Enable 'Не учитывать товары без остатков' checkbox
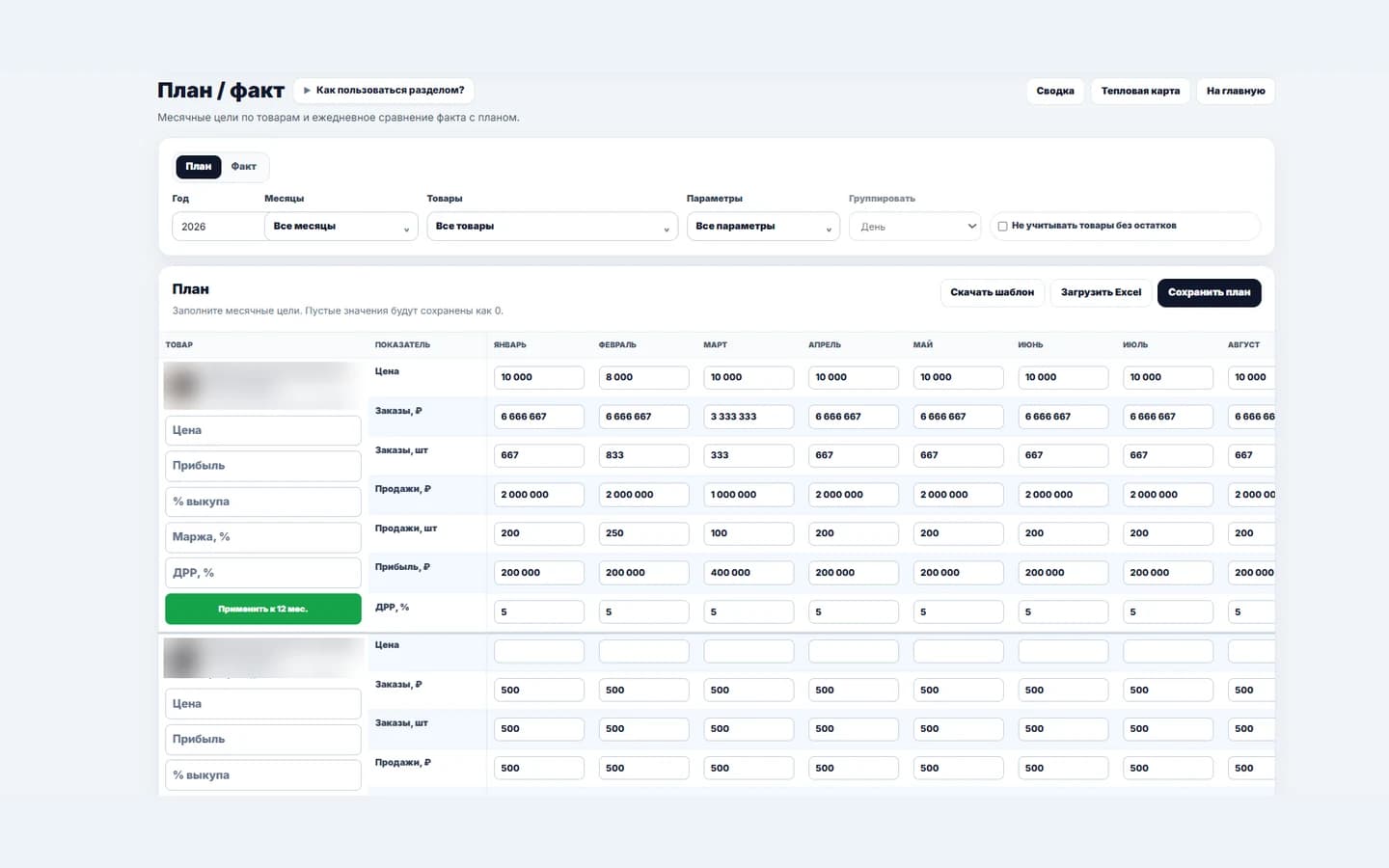 [x=1002, y=227]
